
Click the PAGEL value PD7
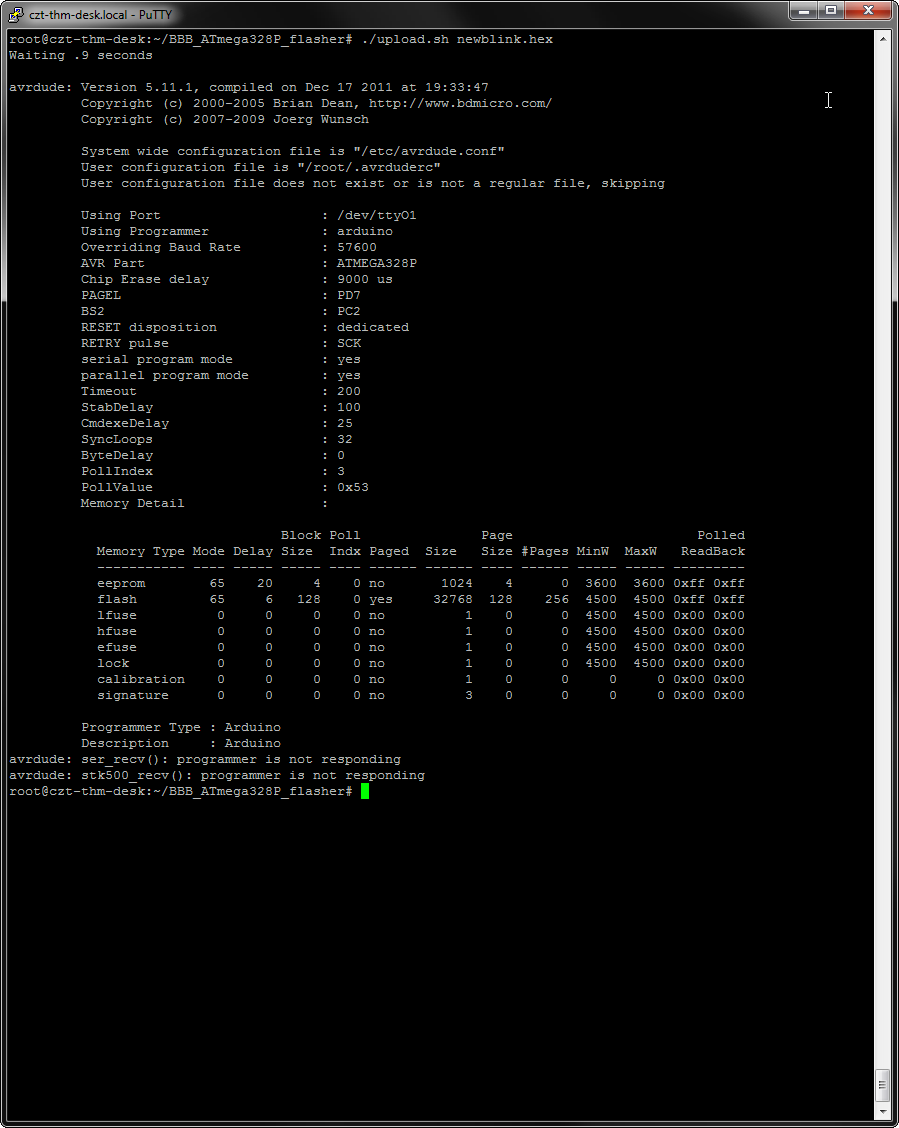349,296
